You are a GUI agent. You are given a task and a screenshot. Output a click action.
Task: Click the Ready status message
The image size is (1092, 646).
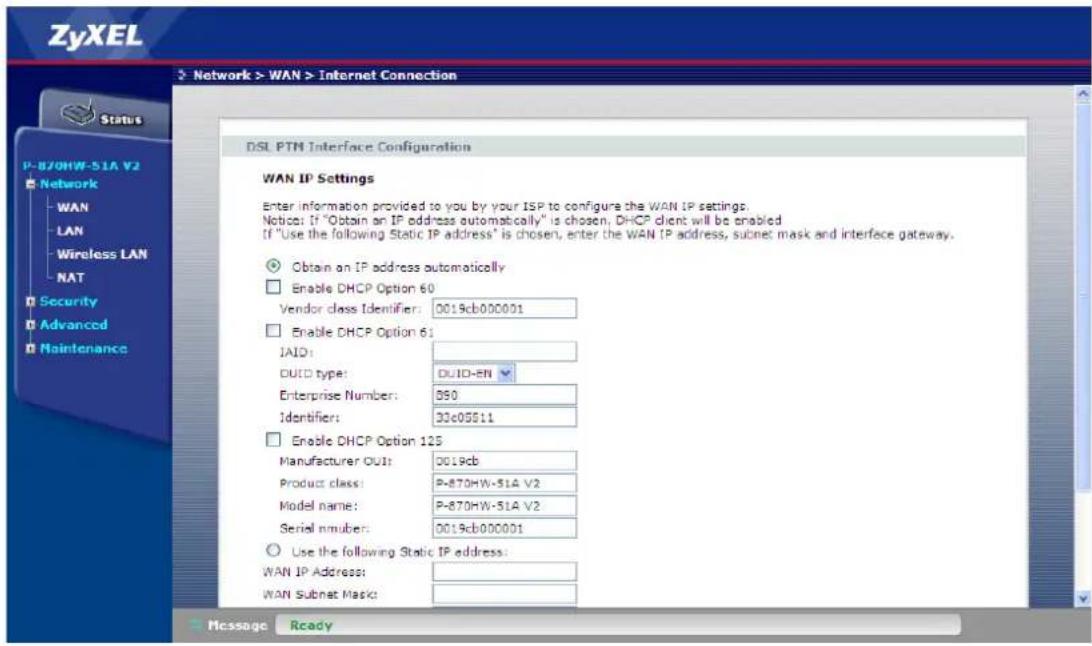click(x=311, y=625)
